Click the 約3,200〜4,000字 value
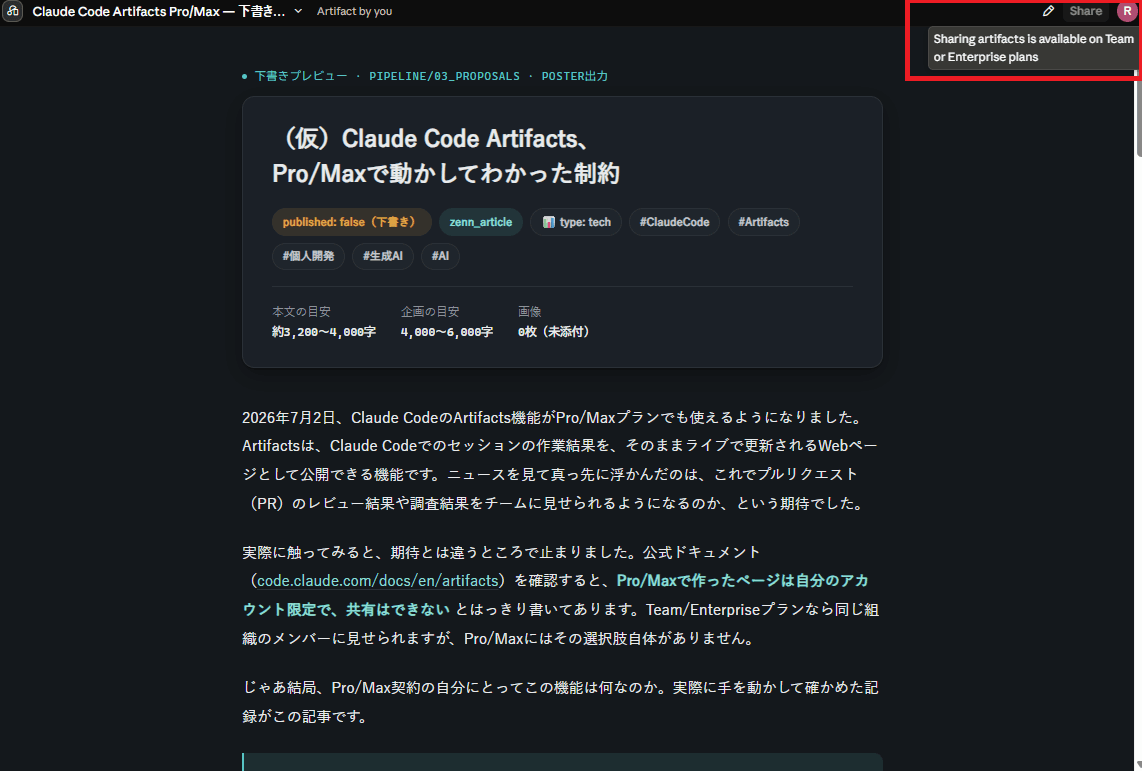Screen dimensions: 1142x771 pyautogui.click(x=324, y=332)
